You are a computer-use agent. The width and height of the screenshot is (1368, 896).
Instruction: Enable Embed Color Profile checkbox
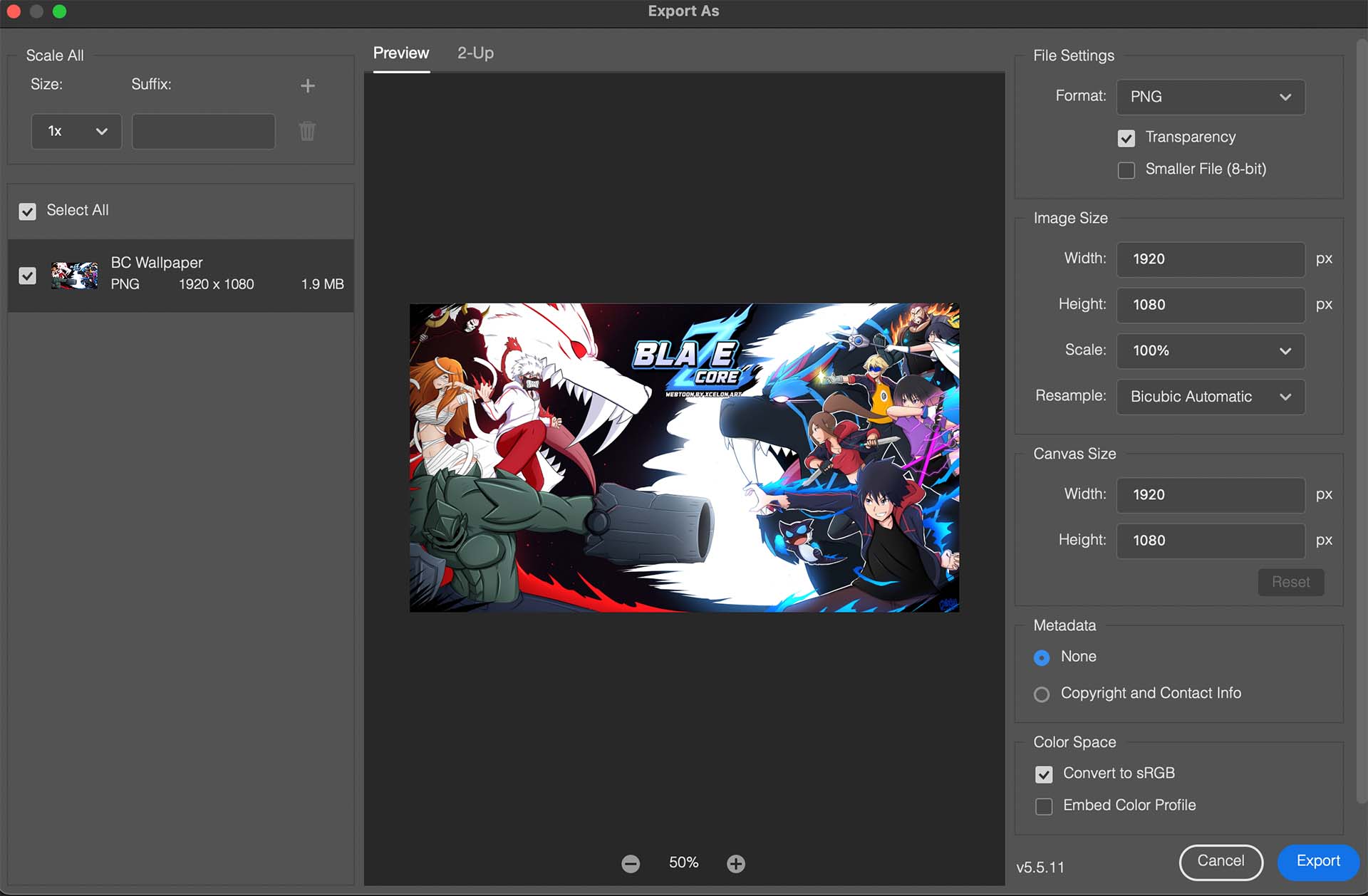pos(1044,806)
